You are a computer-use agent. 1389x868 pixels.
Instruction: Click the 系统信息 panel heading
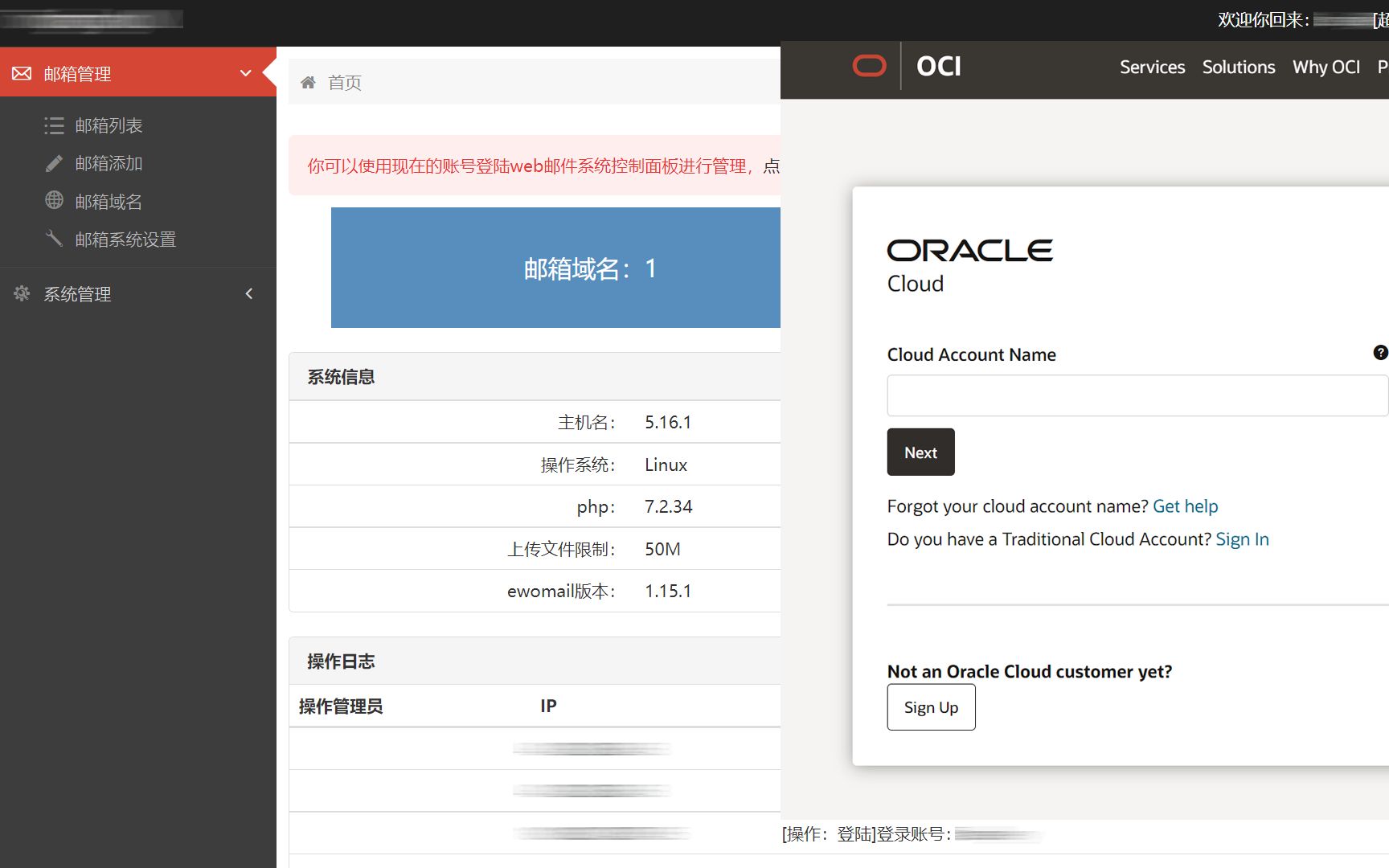(341, 377)
